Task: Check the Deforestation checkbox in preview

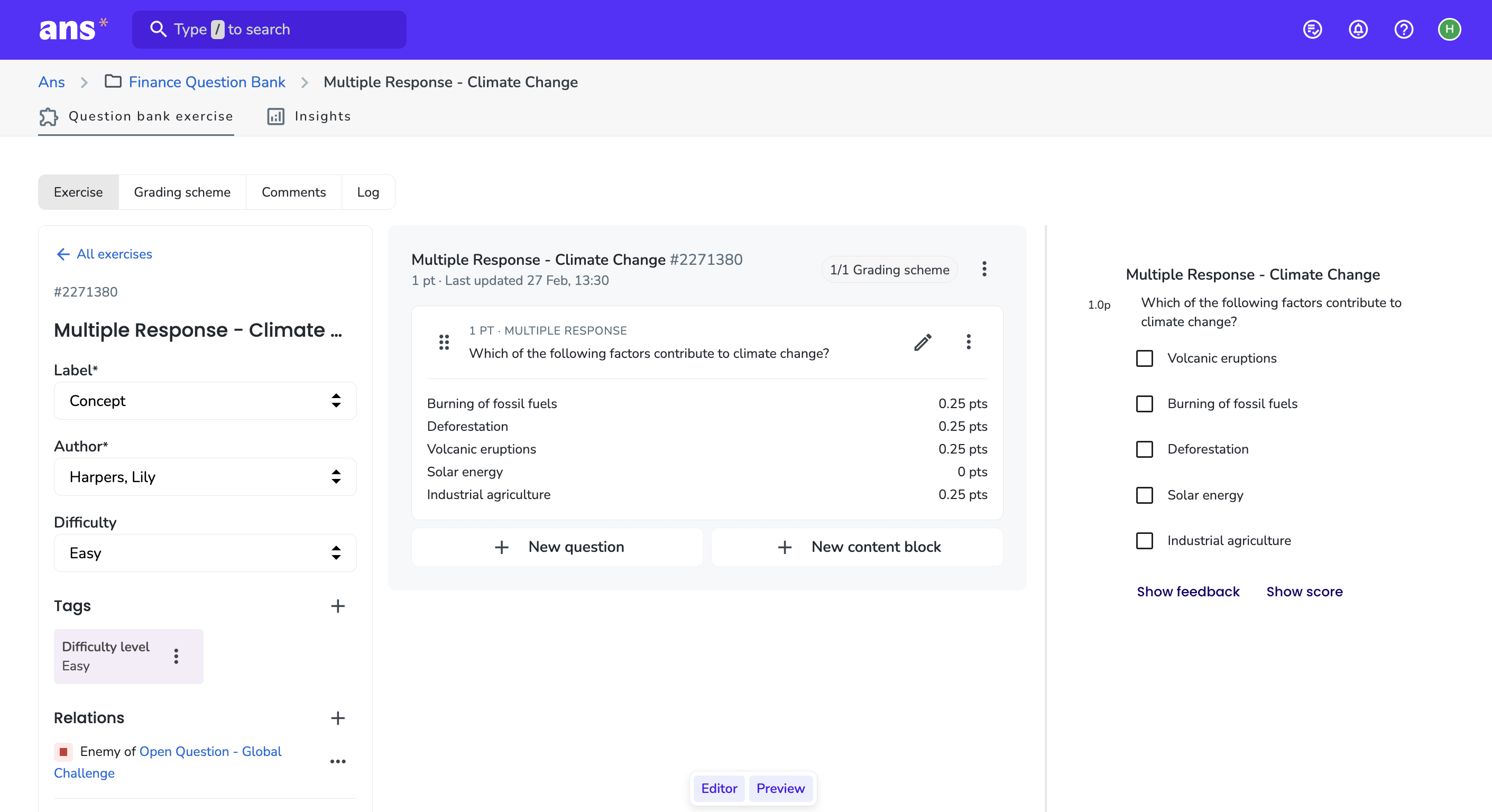Action: click(x=1145, y=449)
